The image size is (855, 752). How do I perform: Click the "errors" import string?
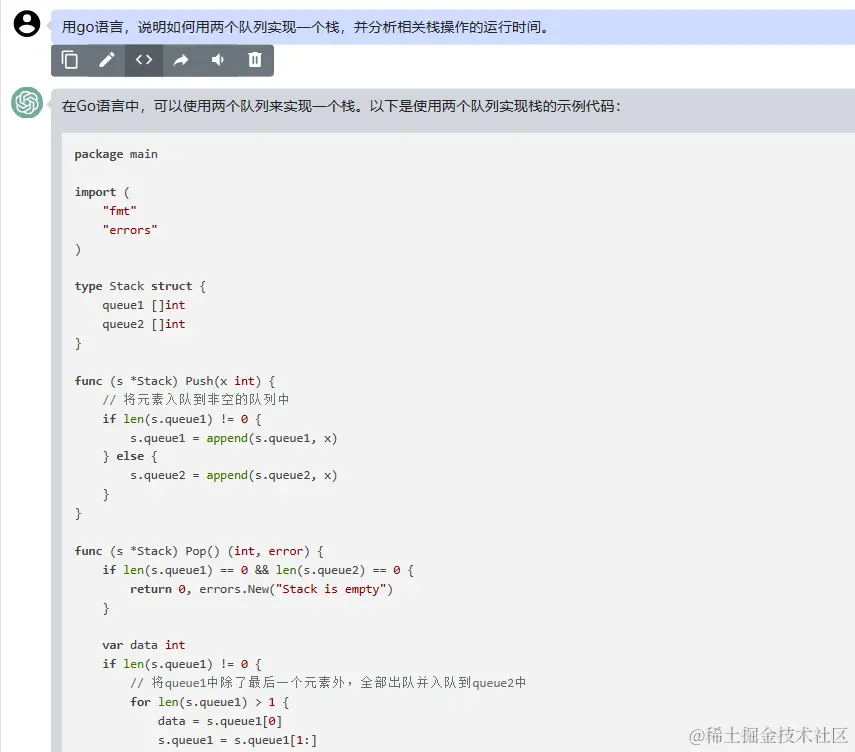click(130, 230)
